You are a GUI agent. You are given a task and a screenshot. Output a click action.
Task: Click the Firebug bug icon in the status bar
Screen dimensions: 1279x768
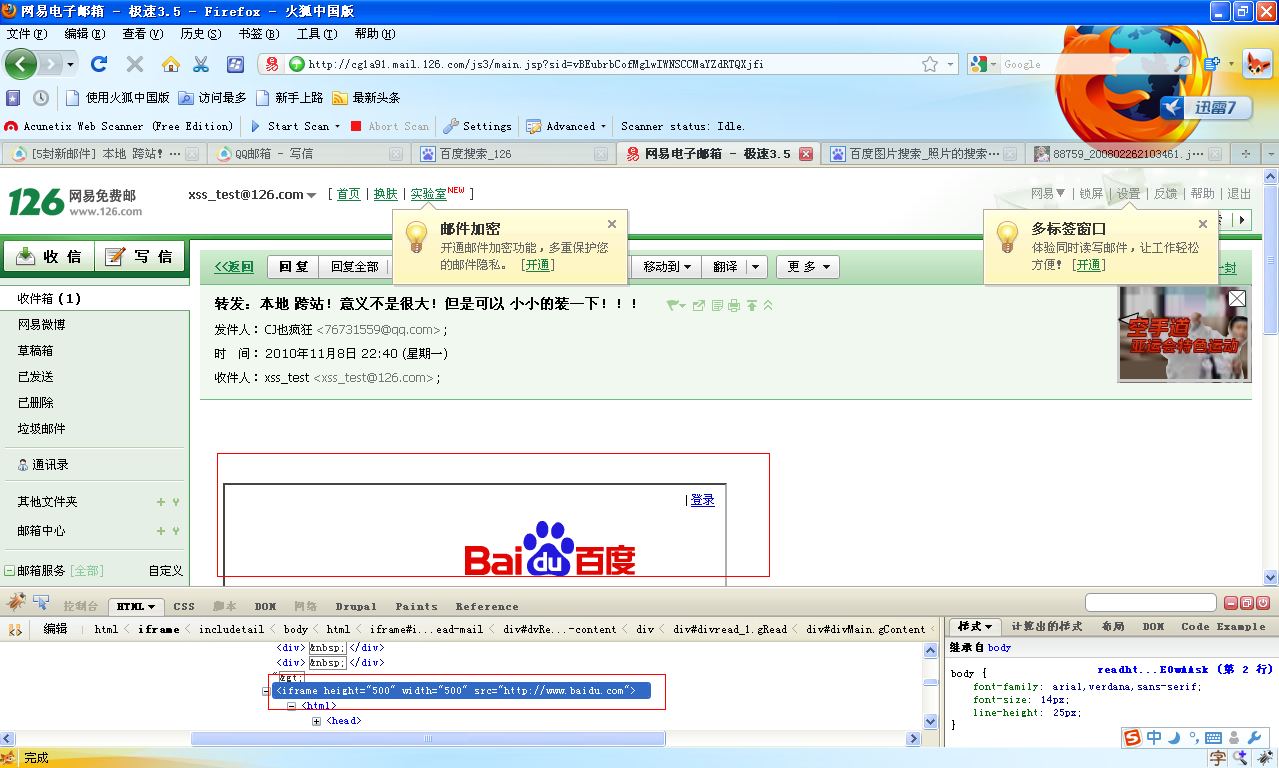coord(1264,759)
